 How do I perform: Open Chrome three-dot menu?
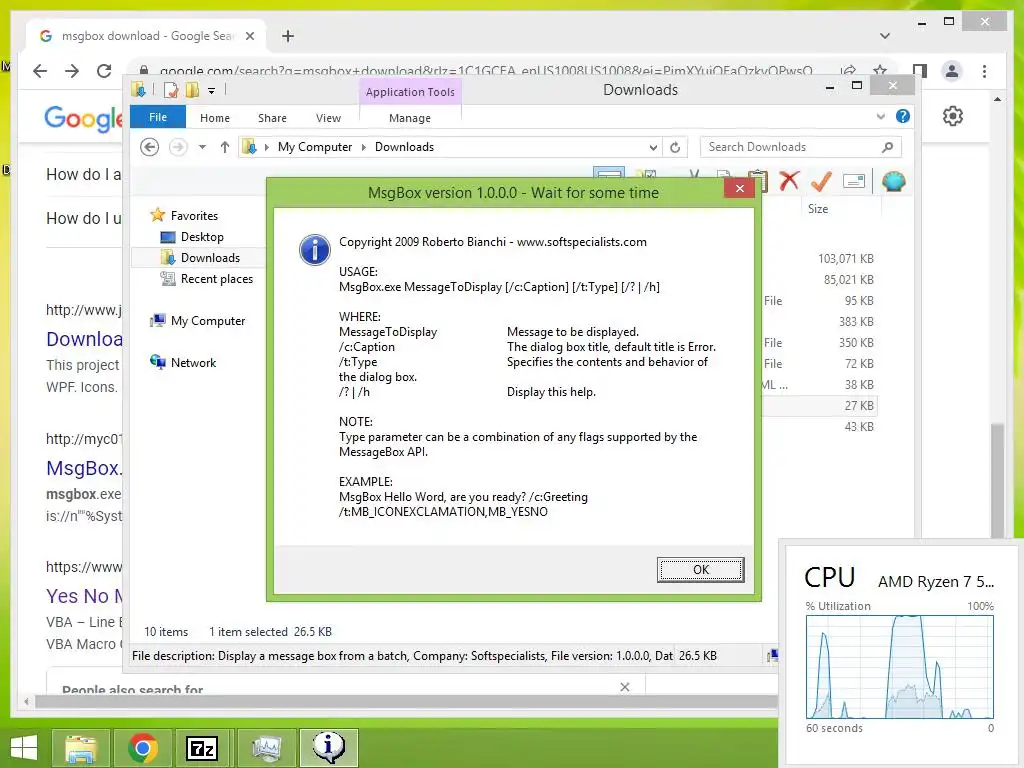984,71
